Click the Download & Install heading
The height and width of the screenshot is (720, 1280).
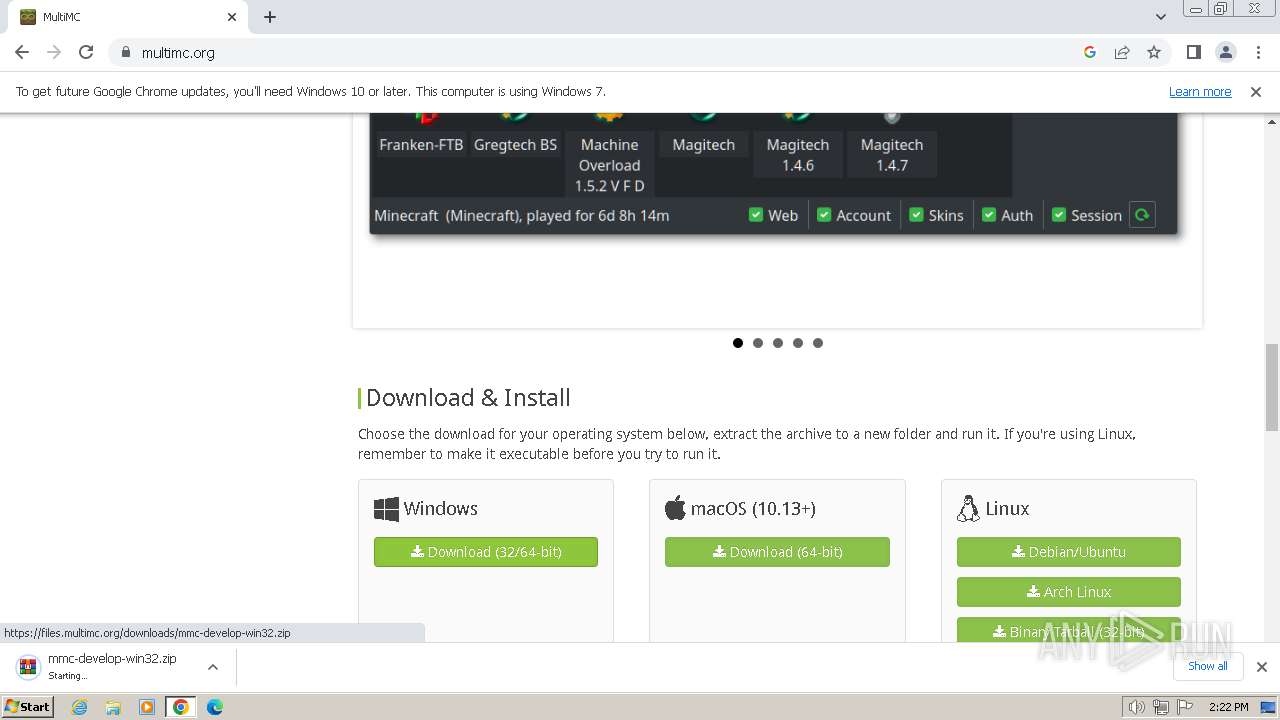468,398
